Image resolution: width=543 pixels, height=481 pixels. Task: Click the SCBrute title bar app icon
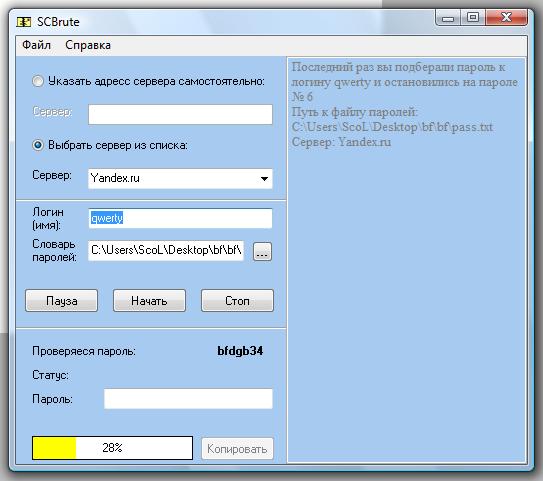point(24,22)
